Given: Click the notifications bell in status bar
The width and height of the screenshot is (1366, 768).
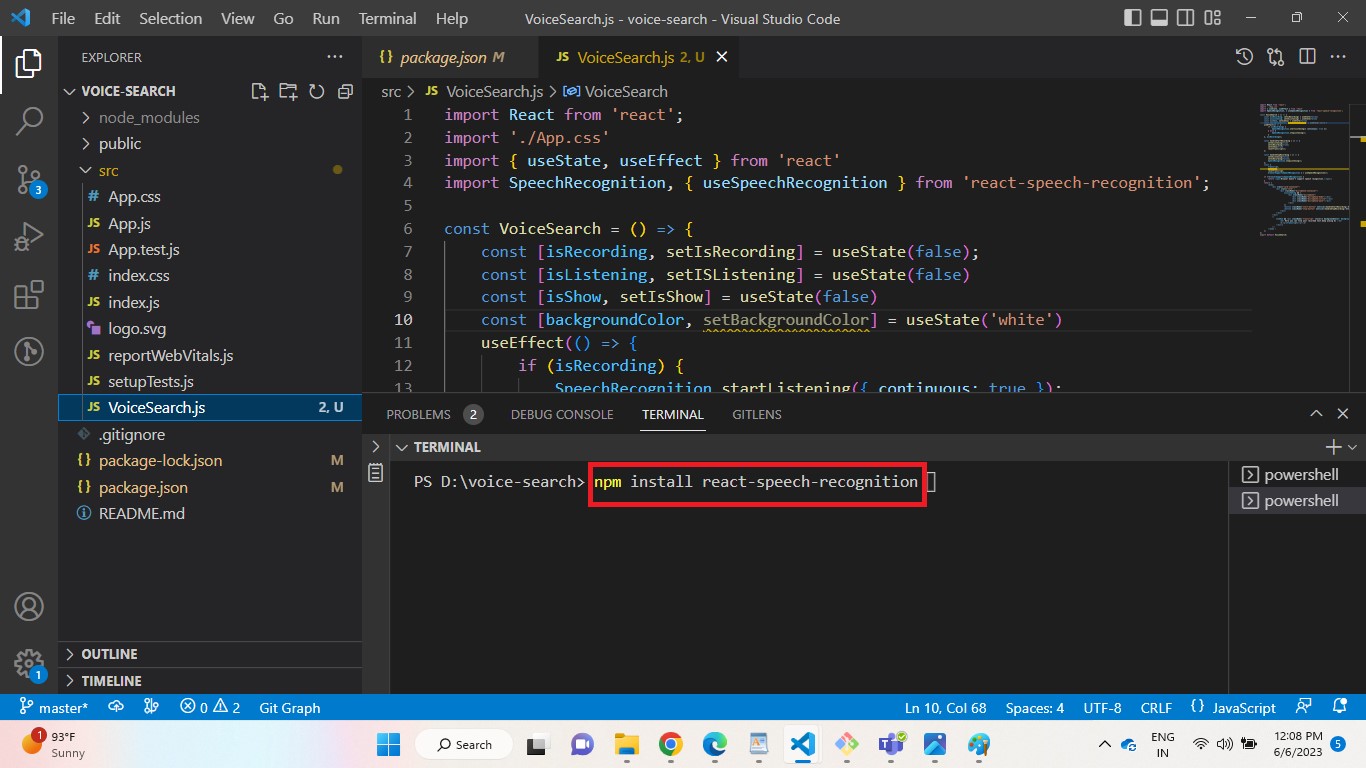Looking at the screenshot, I should tap(1338, 707).
